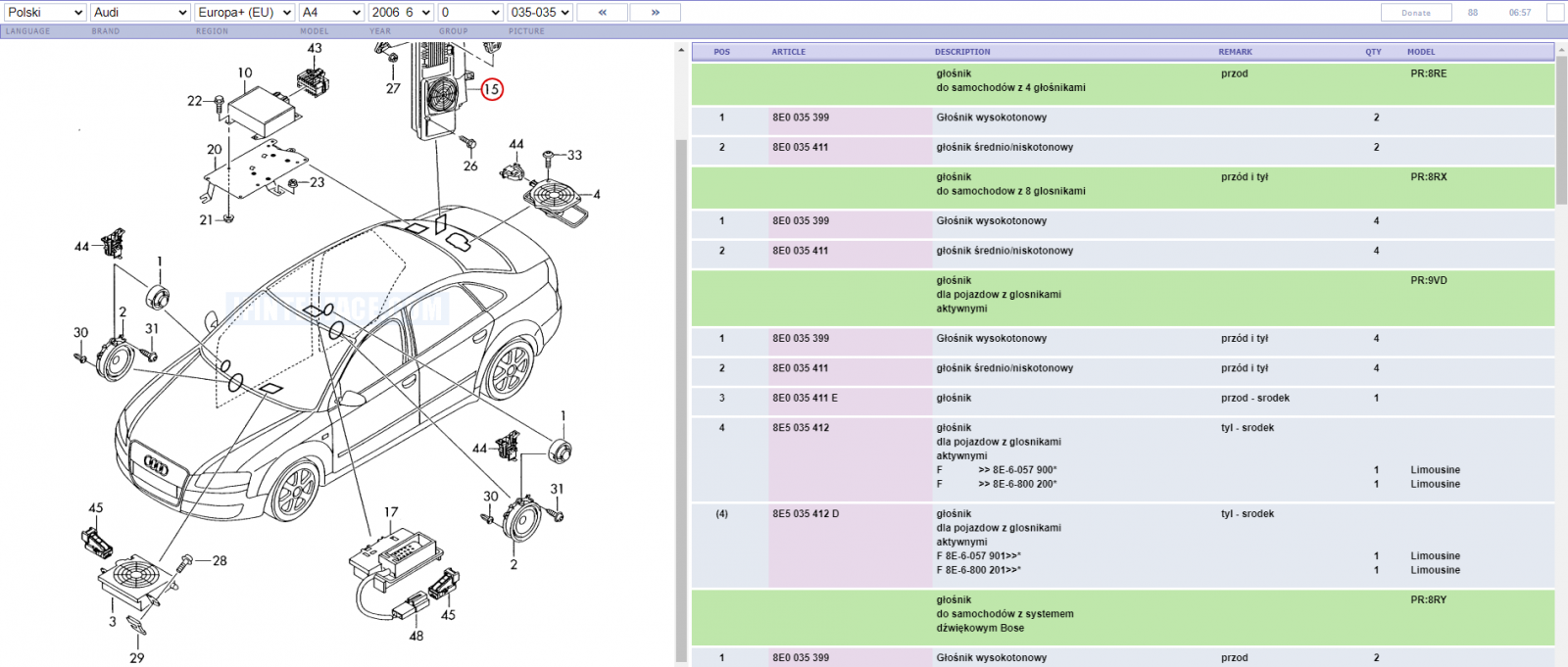Click article 8E0 035 399 under PR:8RE group

coord(801,118)
